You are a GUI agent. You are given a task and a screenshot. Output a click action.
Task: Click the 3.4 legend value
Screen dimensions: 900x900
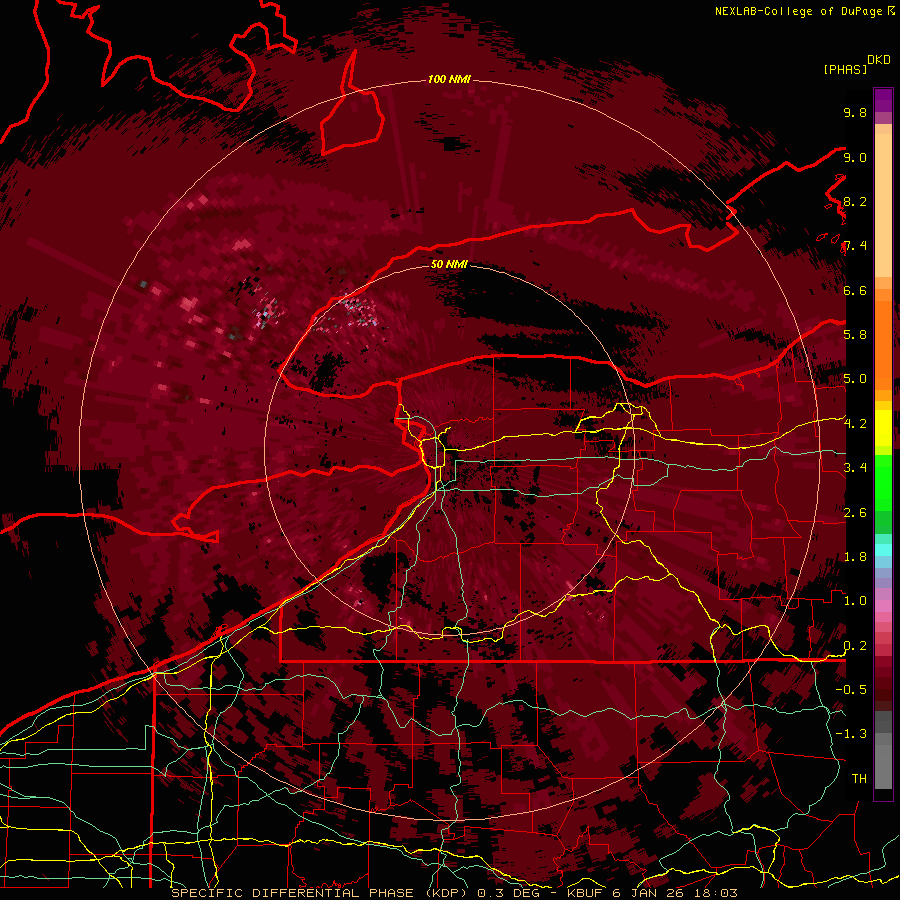(x=855, y=468)
